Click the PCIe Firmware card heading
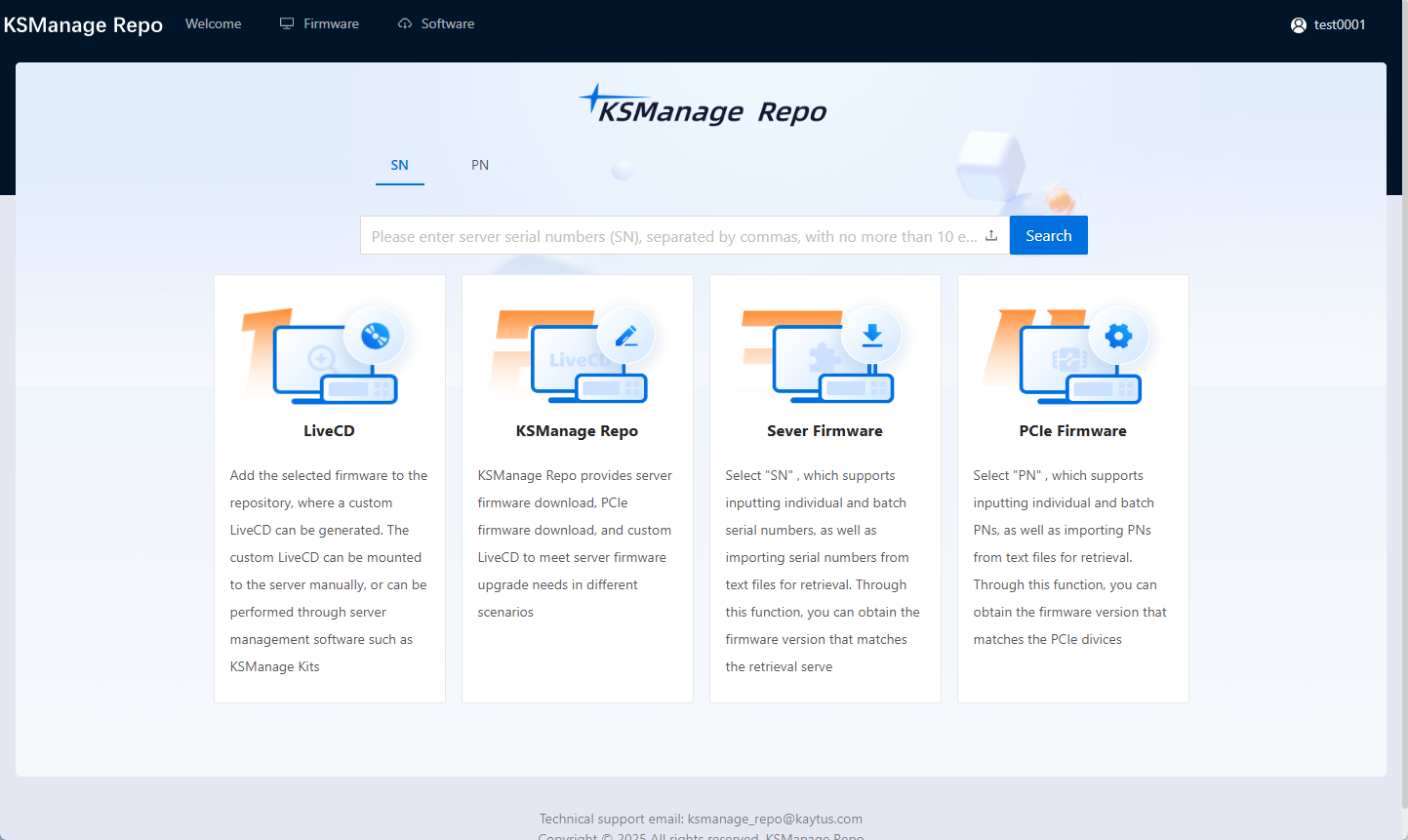The image size is (1408, 840). coord(1072,430)
